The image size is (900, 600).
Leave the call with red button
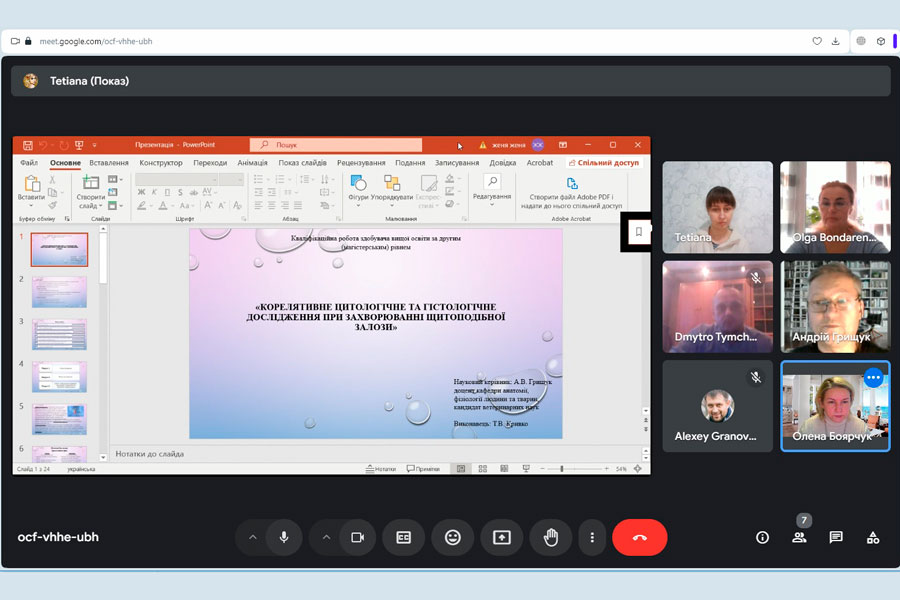pyautogui.click(x=639, y=537)
